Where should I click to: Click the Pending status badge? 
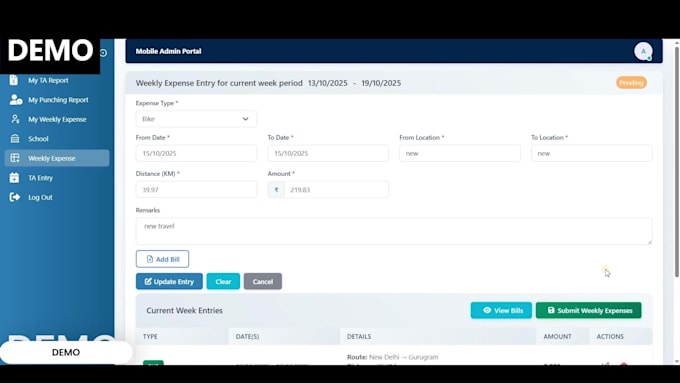click(631, 83)
